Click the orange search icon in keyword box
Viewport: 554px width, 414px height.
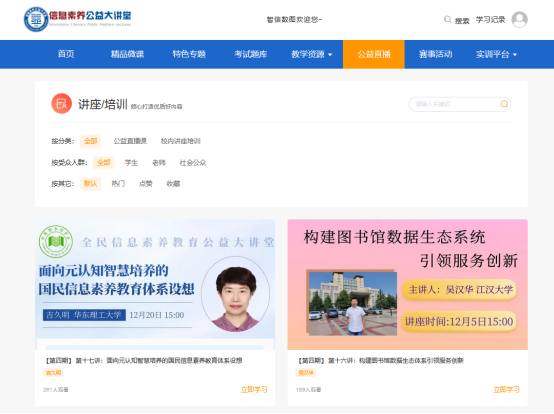(x=504, y=104)
